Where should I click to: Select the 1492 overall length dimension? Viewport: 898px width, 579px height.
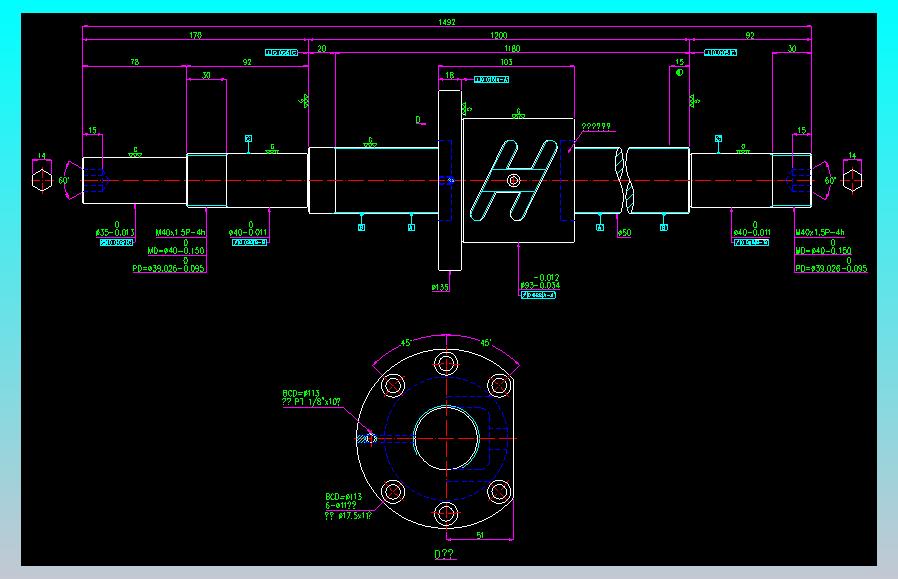[x=447, y=22]
